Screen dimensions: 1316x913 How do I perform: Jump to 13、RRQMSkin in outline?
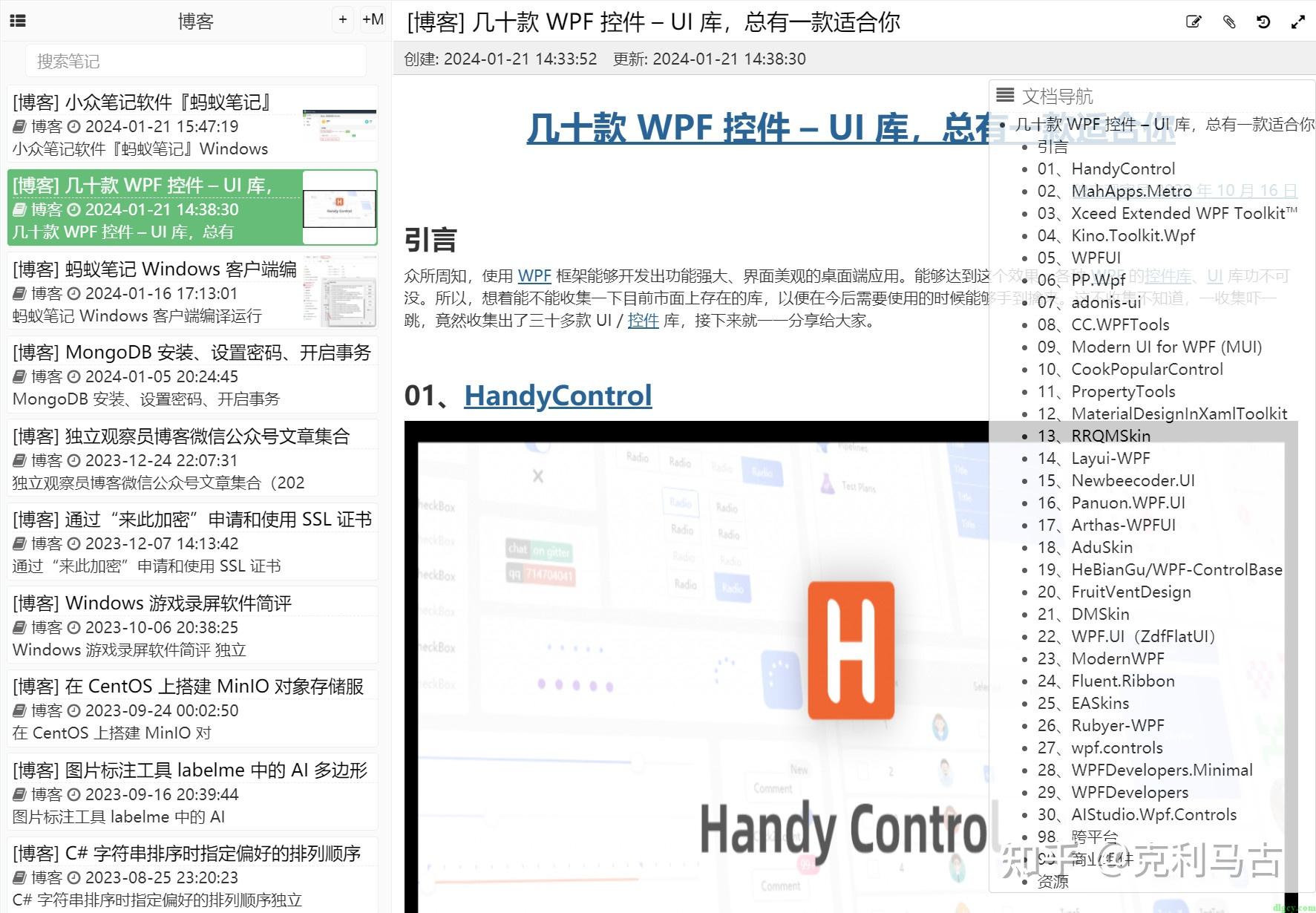(1094, 436)
